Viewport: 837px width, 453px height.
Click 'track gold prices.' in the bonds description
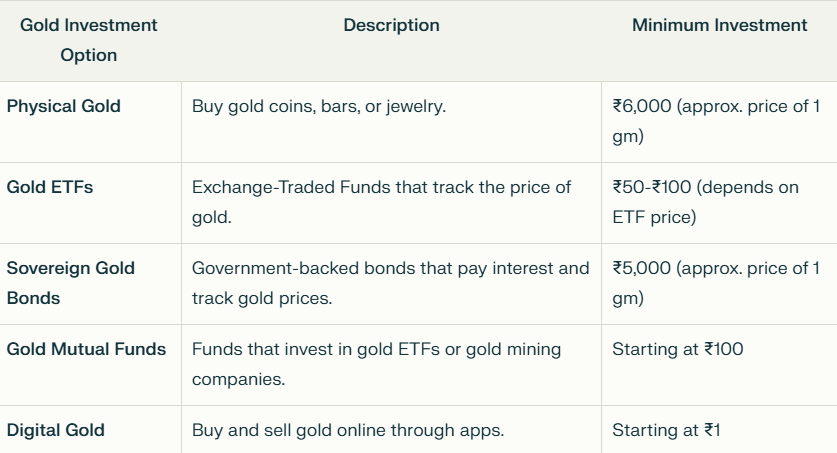(x=262, y=298)
